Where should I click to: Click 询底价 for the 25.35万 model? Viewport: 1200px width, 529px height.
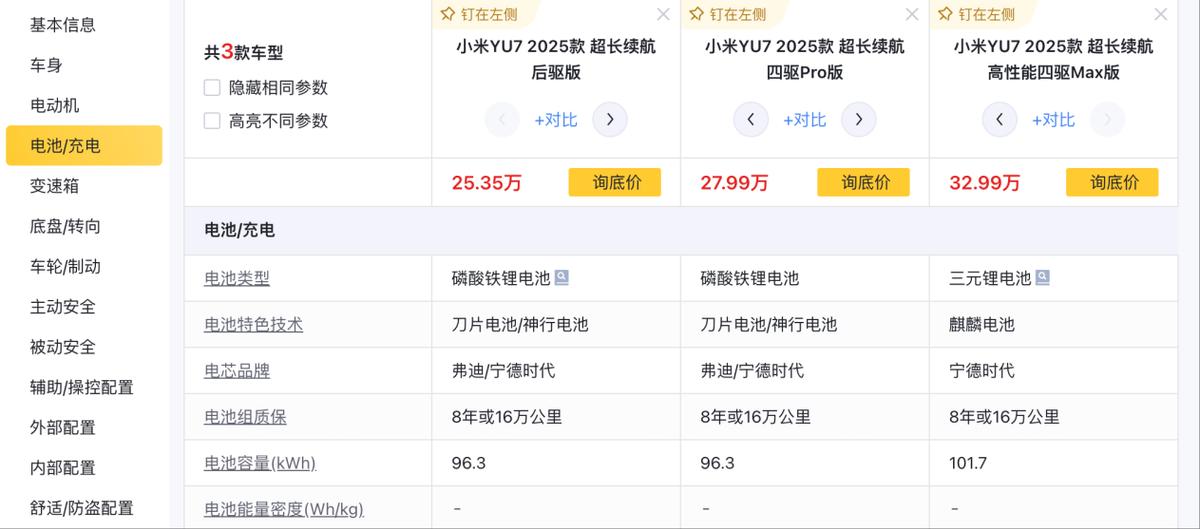615,182
